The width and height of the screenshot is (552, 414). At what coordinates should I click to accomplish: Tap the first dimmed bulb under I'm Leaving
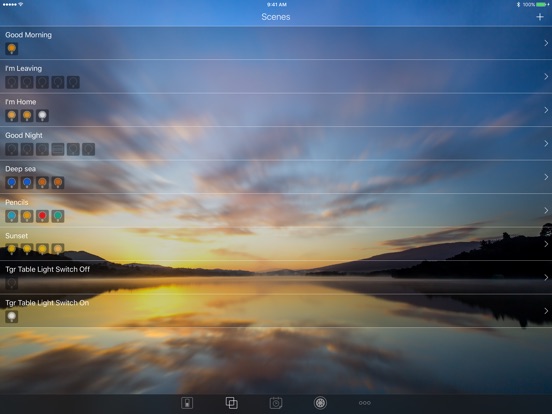tap(12, 82)
